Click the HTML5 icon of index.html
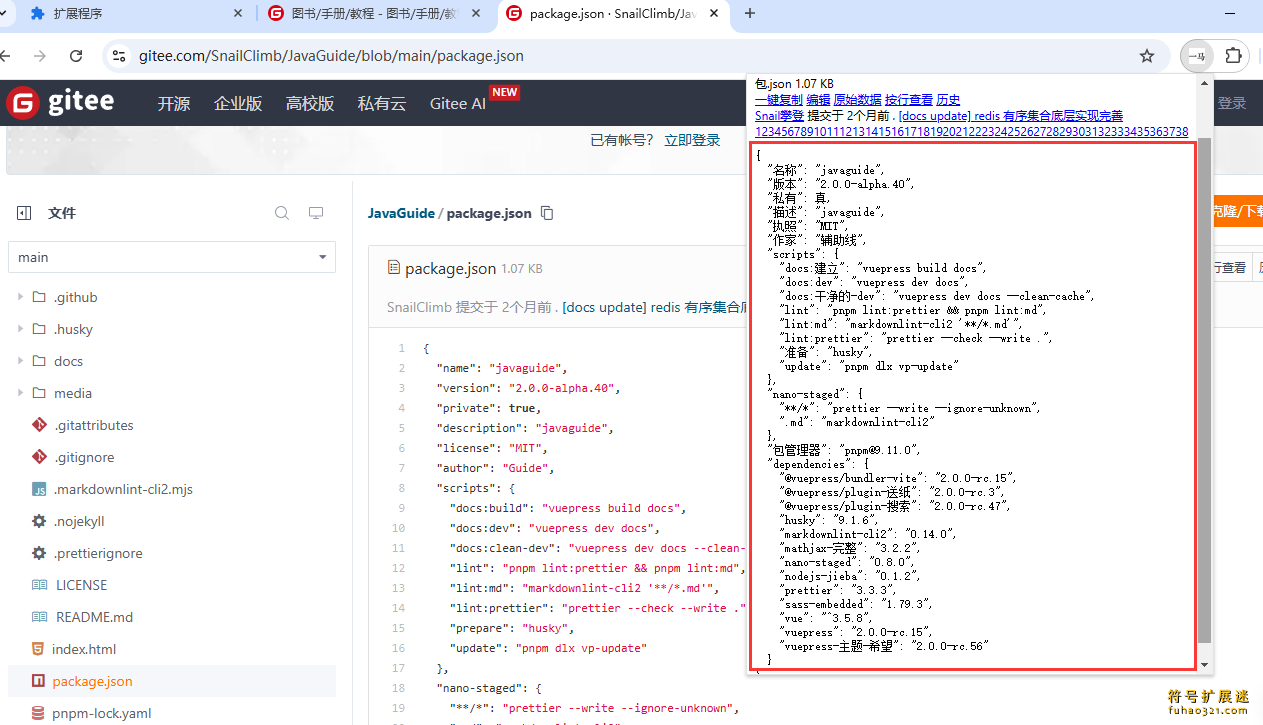The width and height of the screenshot is (1263, 725). 38,649
